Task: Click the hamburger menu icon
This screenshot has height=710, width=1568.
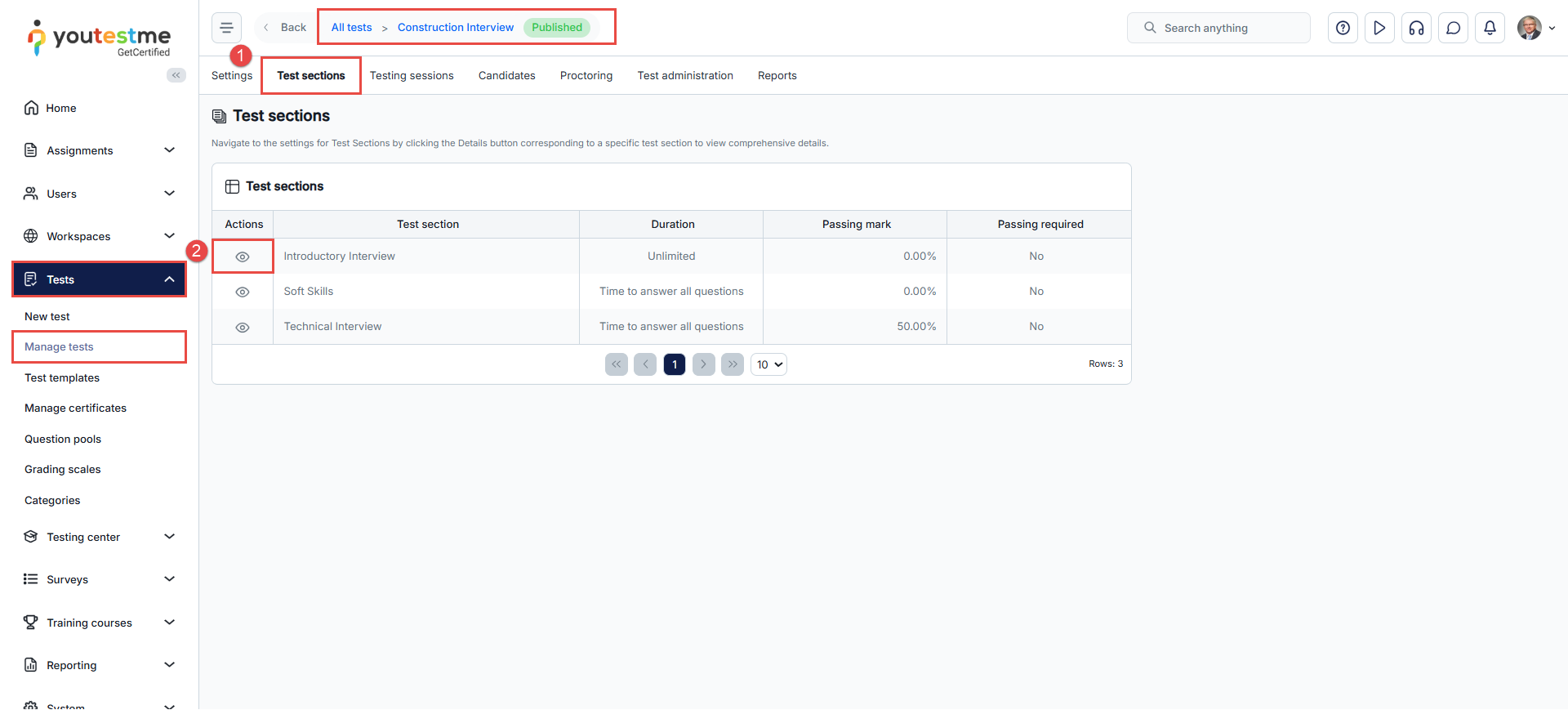Action: [226, 28]
